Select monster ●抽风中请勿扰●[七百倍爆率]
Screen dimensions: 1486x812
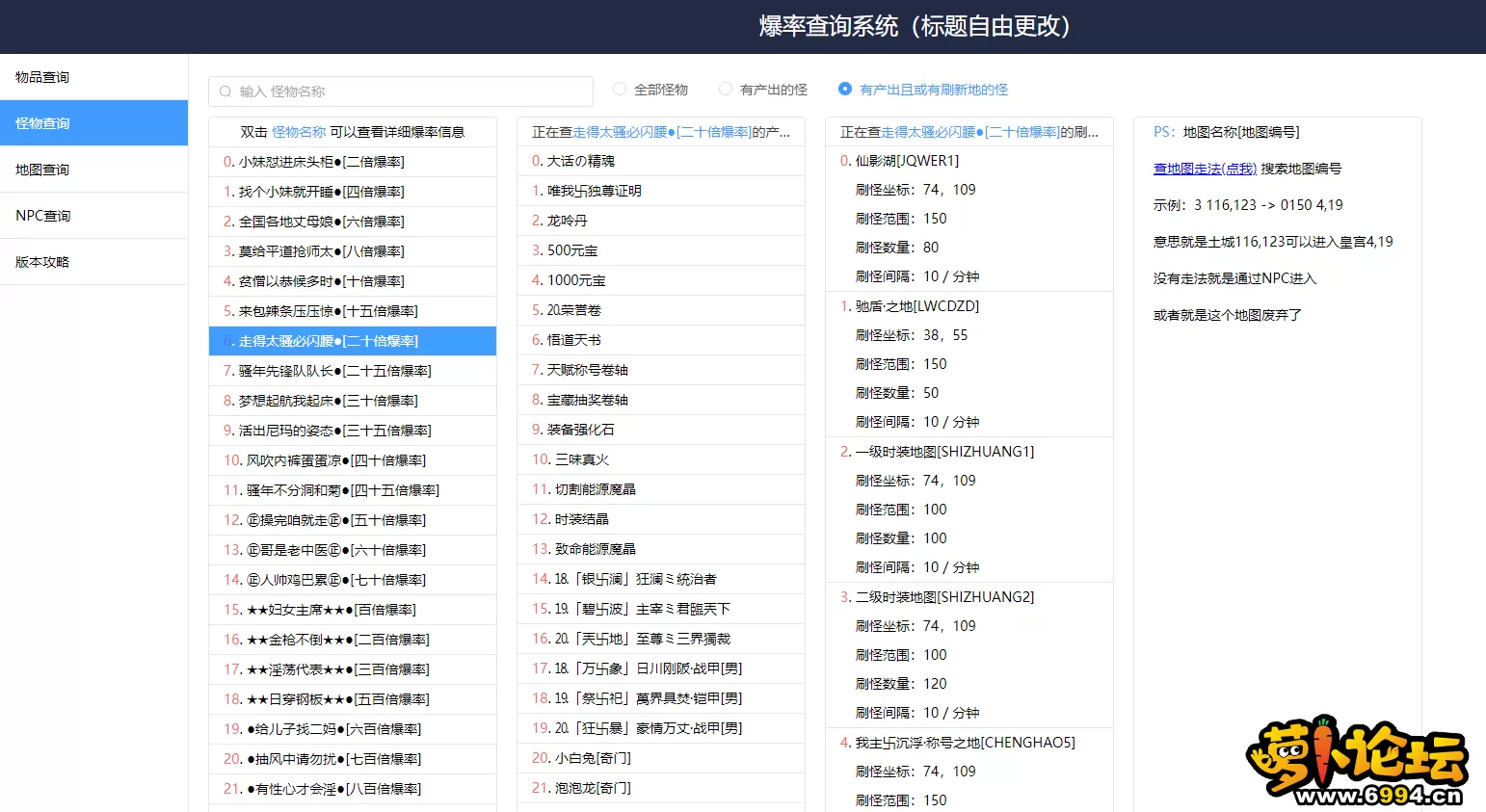(x=353, y=759)
